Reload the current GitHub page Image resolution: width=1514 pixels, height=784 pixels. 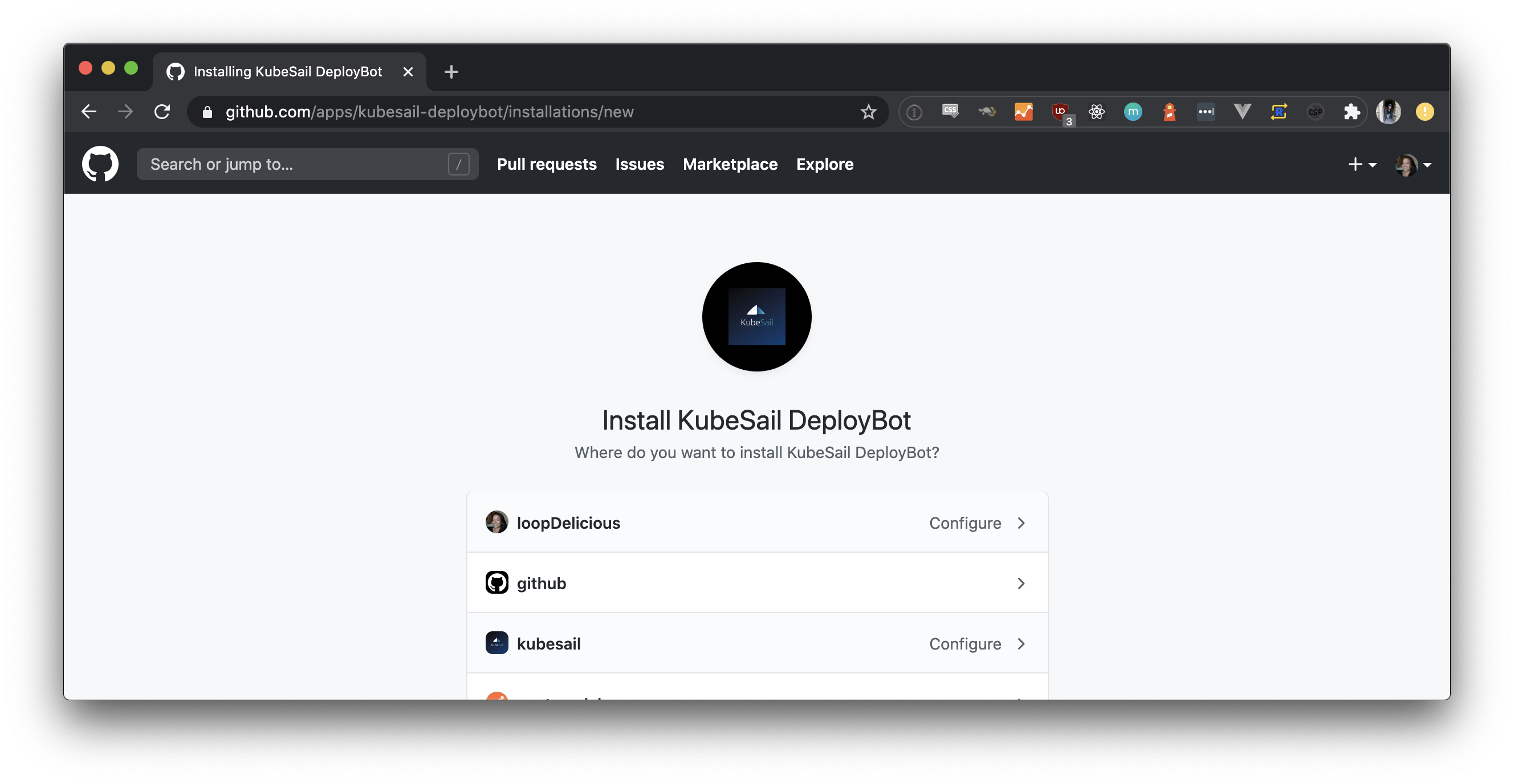tap(162, 112)
